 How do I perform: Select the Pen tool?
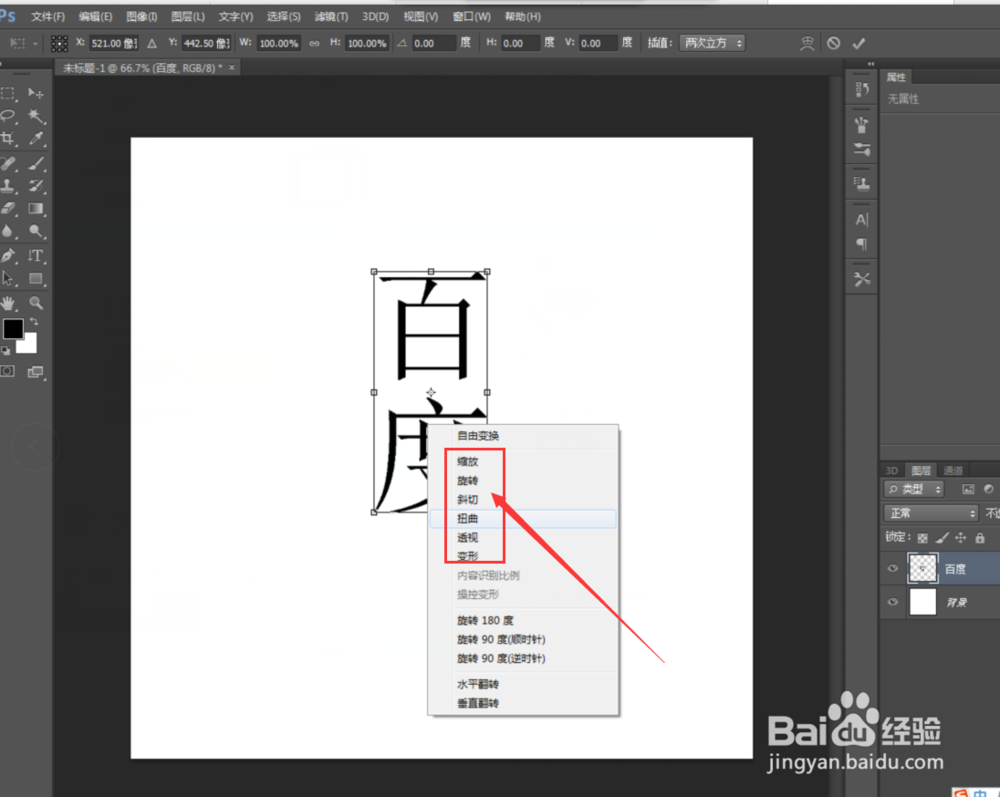coord(8,256)
